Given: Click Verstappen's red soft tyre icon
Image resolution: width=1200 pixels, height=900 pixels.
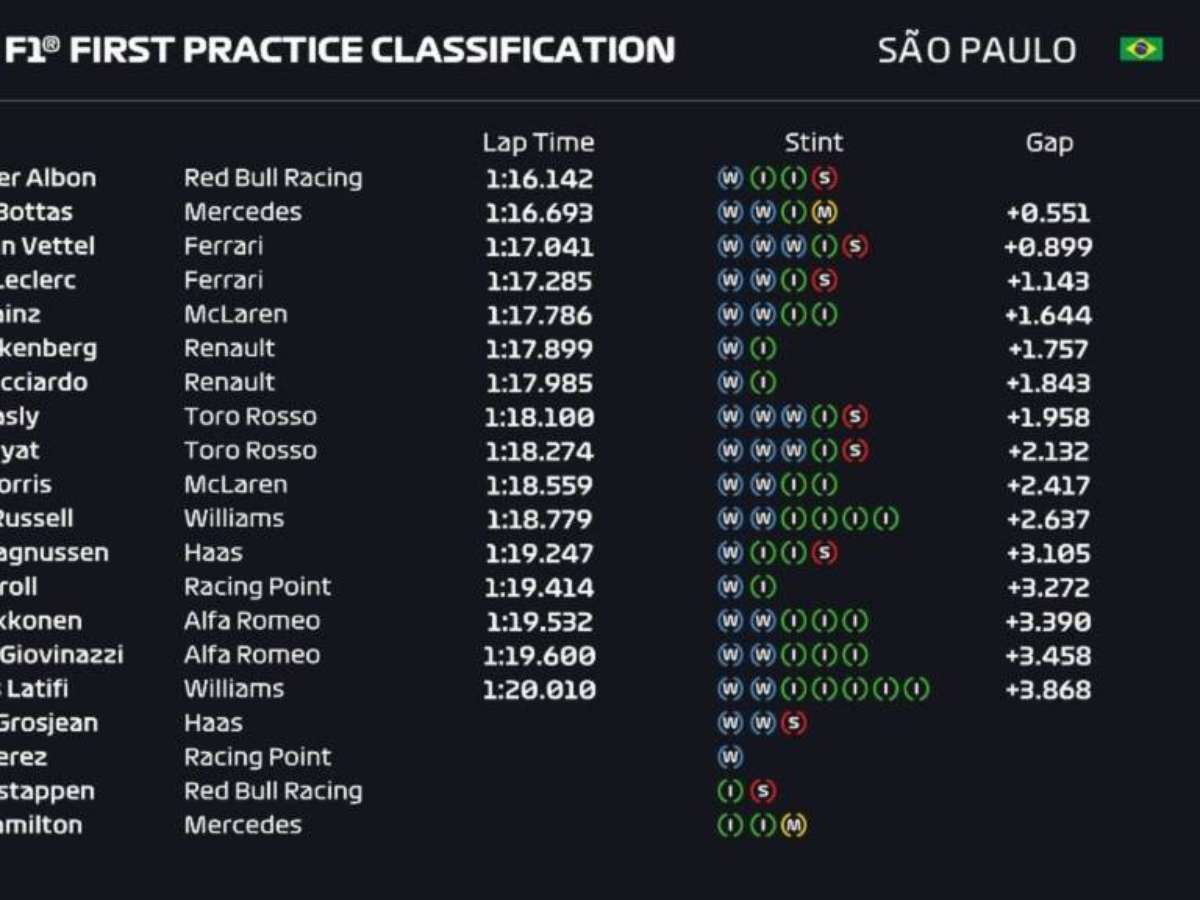Looking at the screenshot, I should tap(762, 791).
